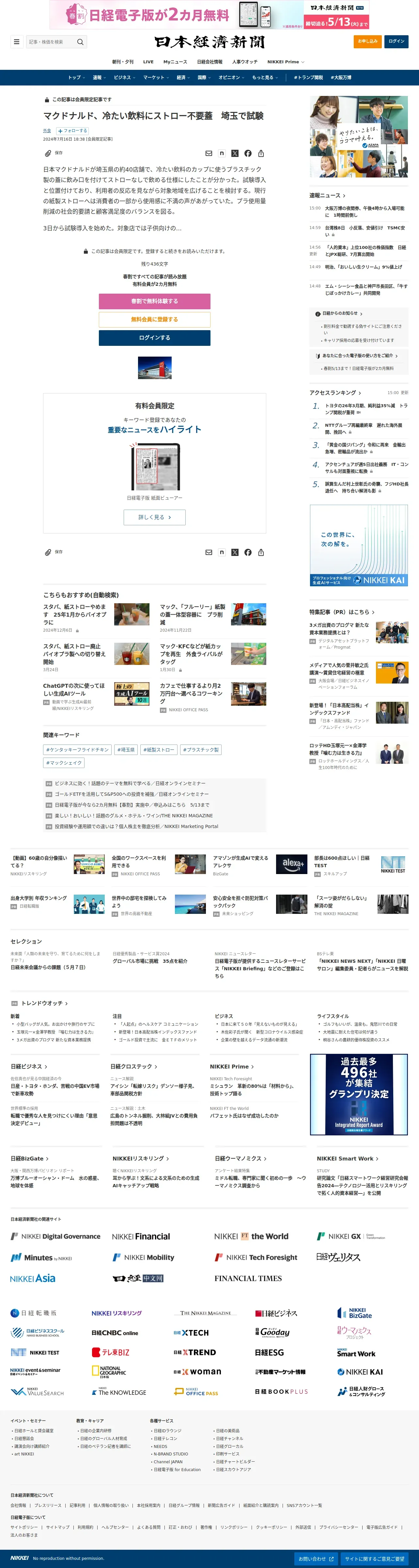Open share-sheet icon under headline
The image size is (419, 1568).
[261, 153]
